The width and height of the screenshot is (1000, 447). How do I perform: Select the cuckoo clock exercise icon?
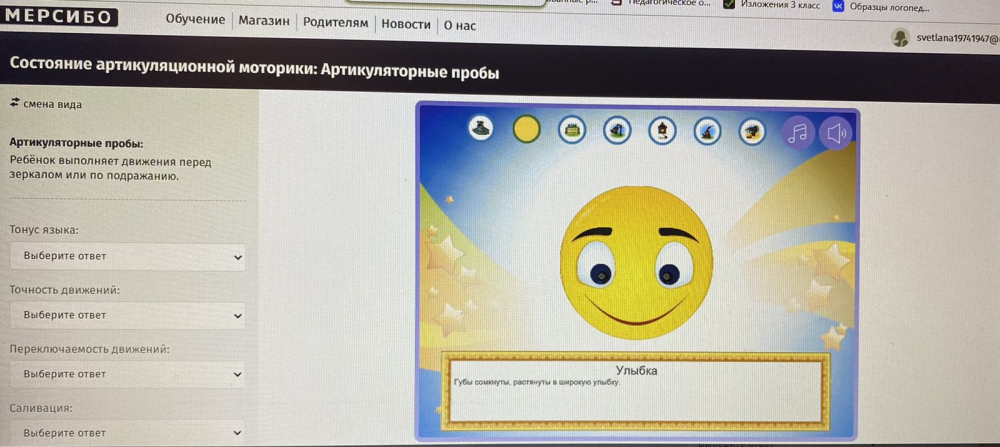(x=663, y=131)
